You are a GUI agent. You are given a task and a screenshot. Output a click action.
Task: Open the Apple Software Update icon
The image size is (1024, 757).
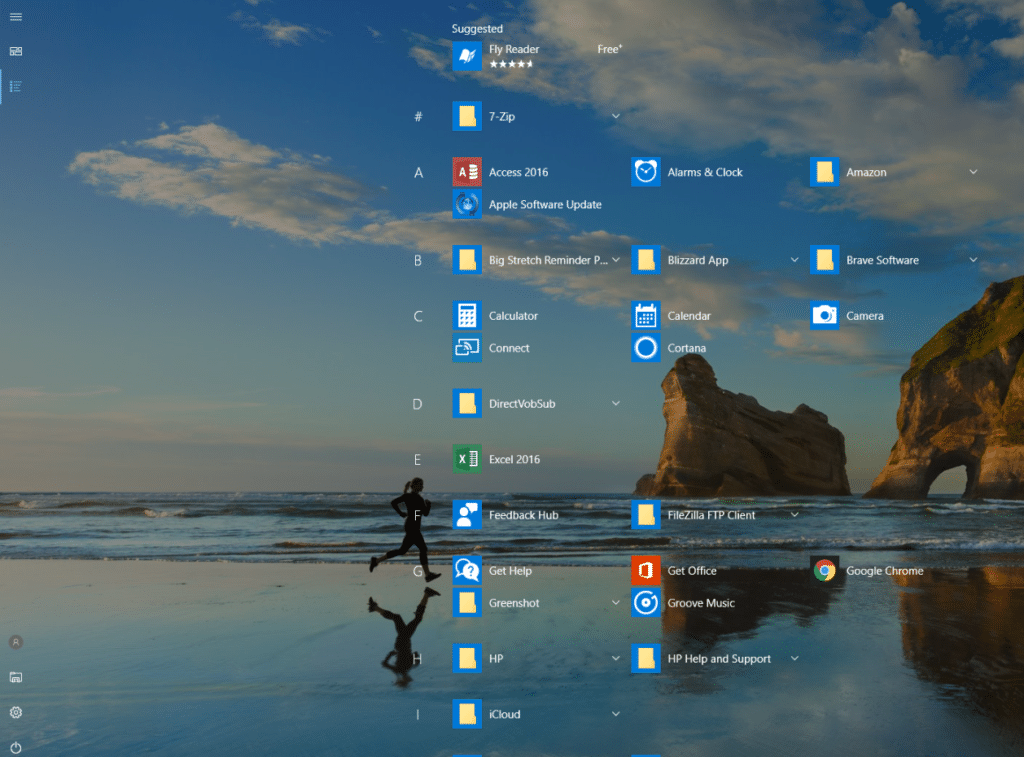pos(467,204)
